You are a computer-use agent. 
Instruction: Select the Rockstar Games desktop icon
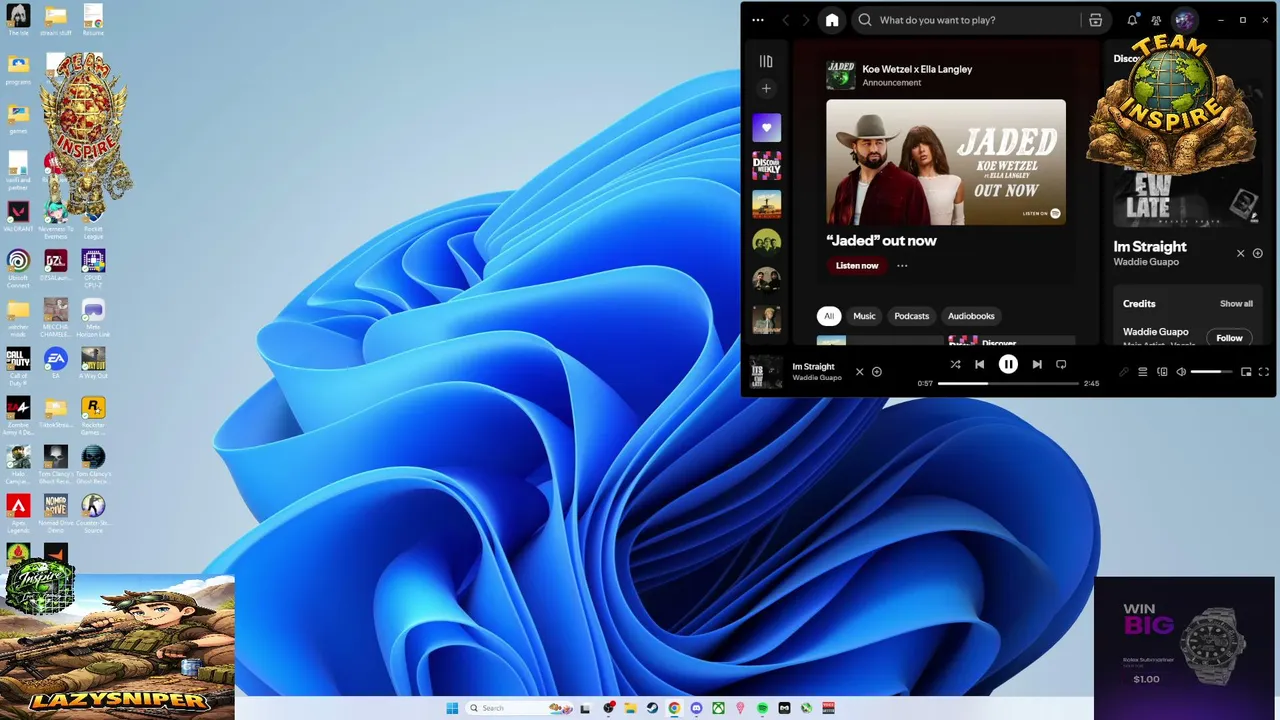[93, 415]
